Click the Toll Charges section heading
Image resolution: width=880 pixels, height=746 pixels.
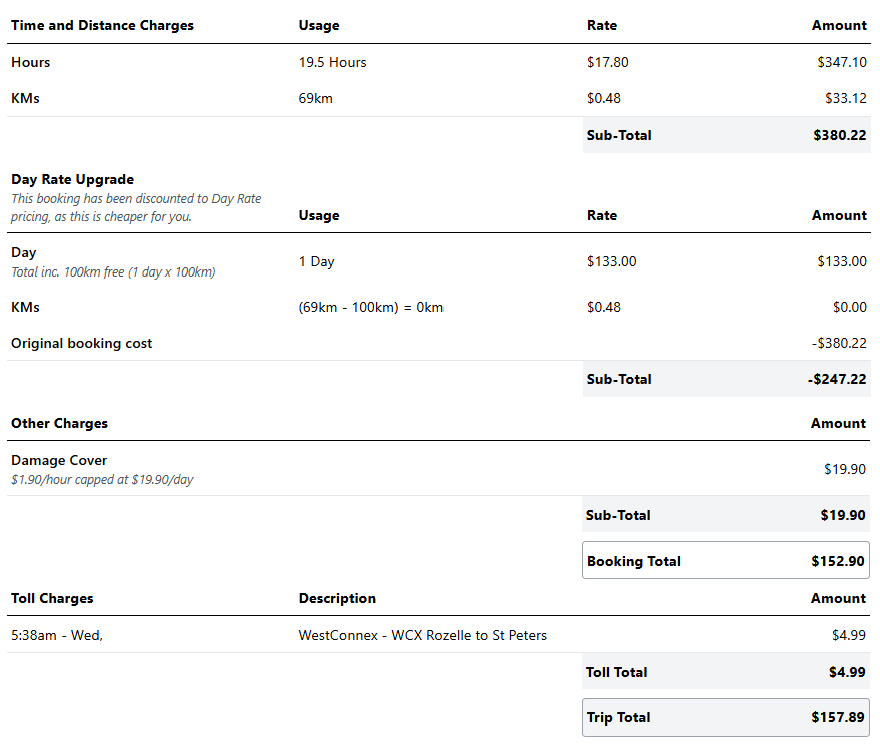tap(52, 598)
